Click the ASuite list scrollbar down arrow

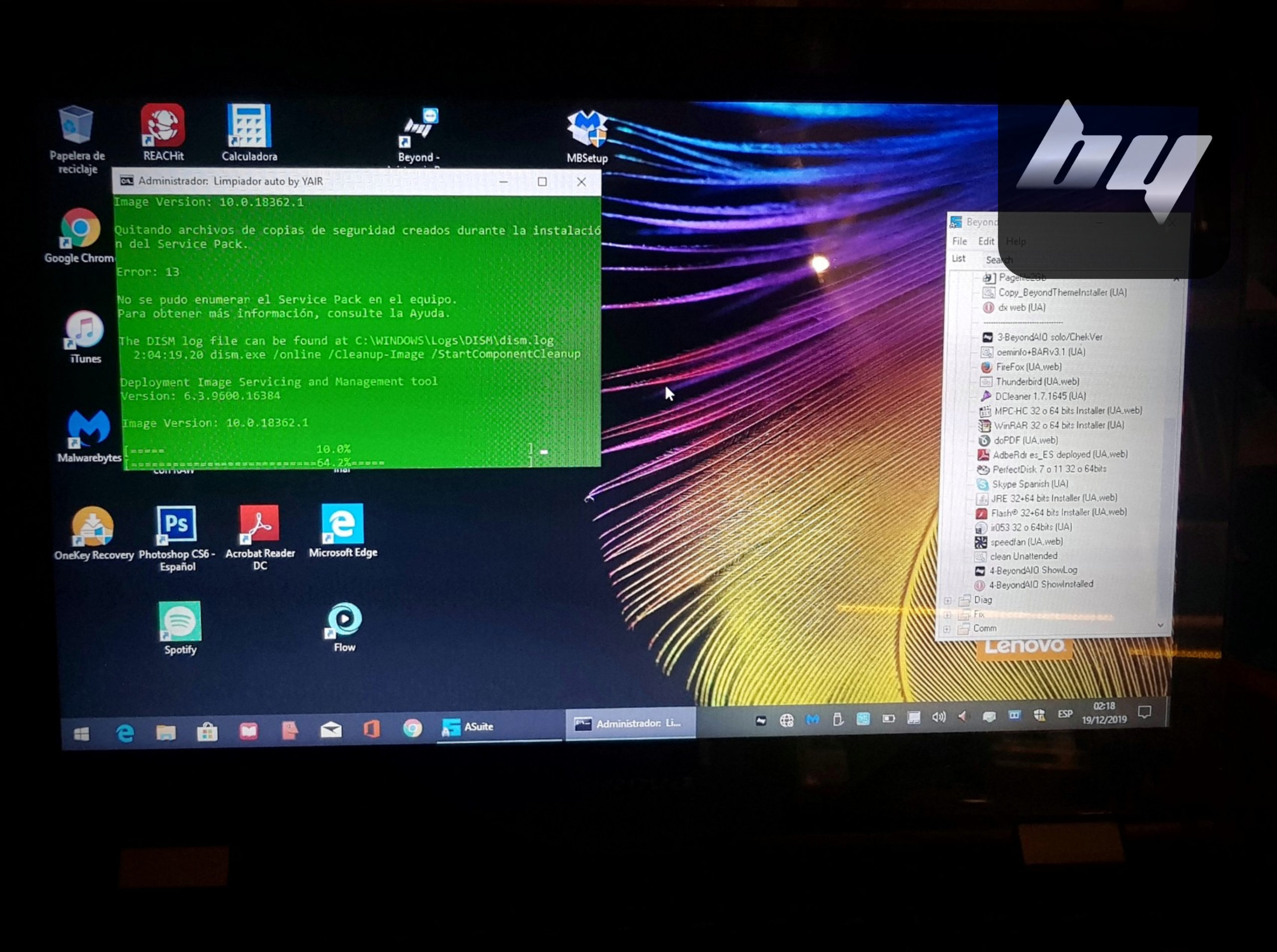pyautogui.click(x=1161, y=625)
